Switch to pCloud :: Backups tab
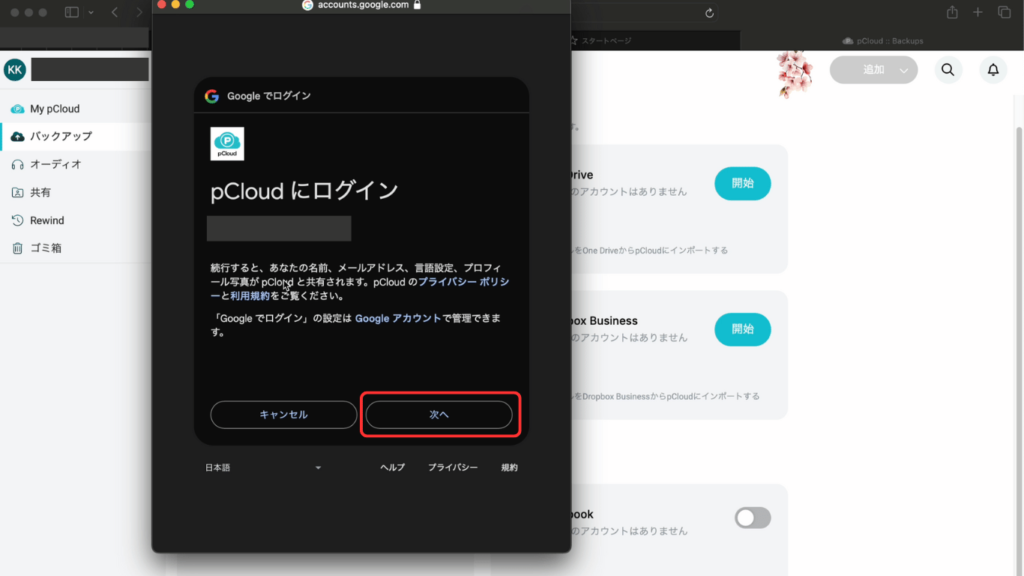This screenshot has width=1024, height=576. pos(882,40)
